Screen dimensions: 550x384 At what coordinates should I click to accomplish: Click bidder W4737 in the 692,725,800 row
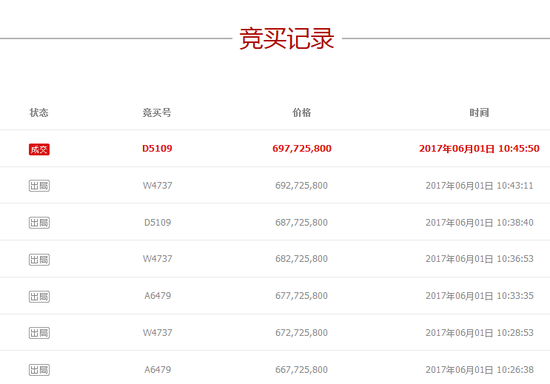point(157,186)
